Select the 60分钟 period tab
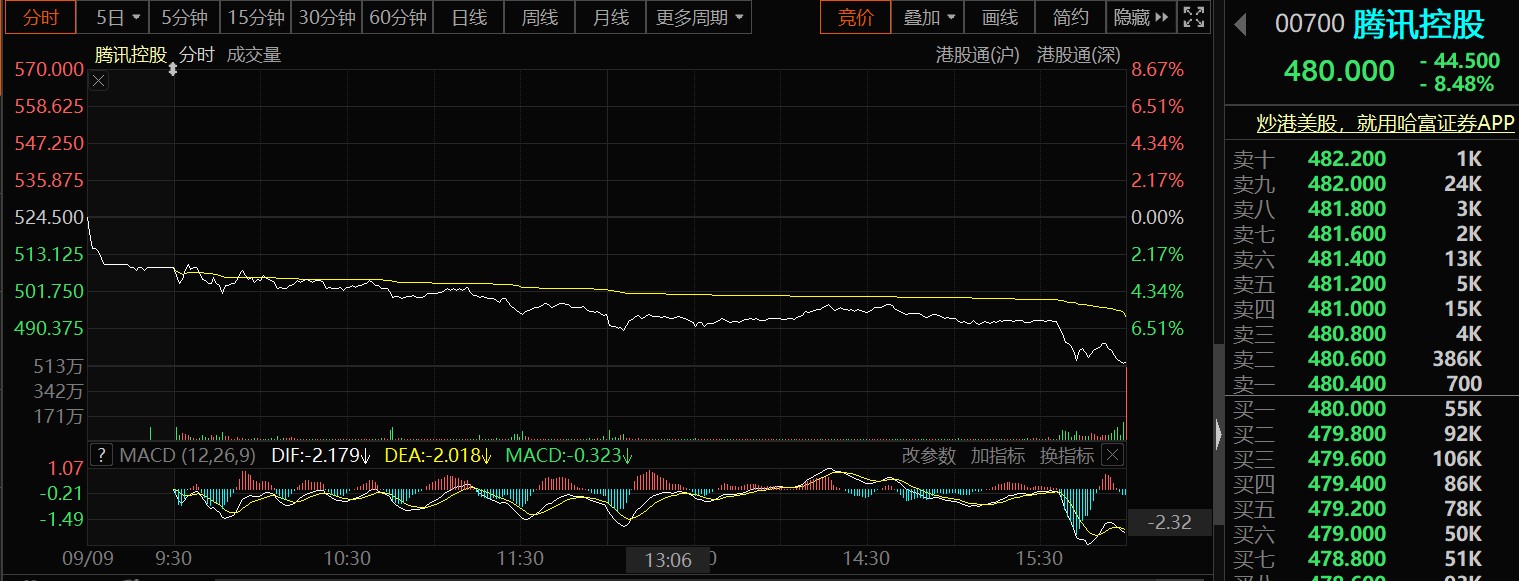 [x=397, y=17]
